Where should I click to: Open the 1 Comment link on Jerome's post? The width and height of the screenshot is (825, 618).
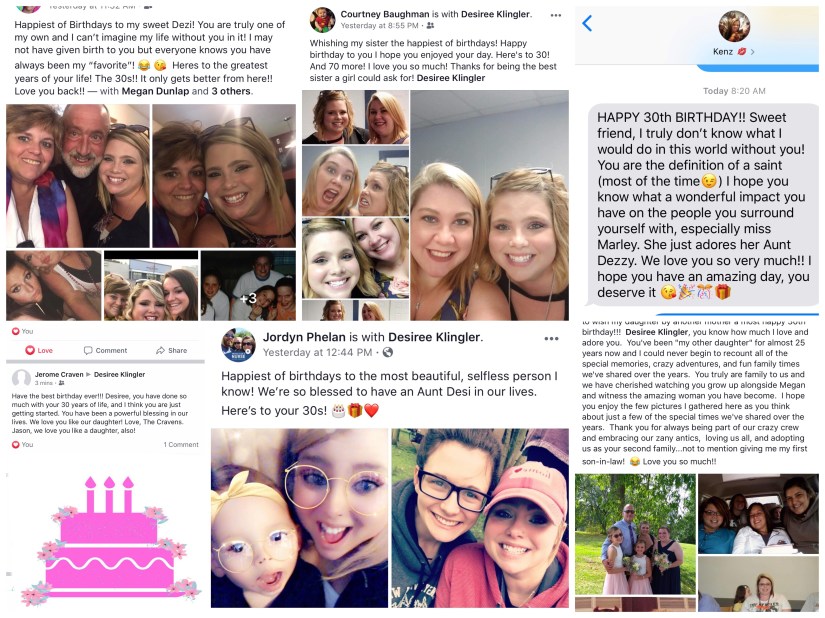tap(181, 444)
